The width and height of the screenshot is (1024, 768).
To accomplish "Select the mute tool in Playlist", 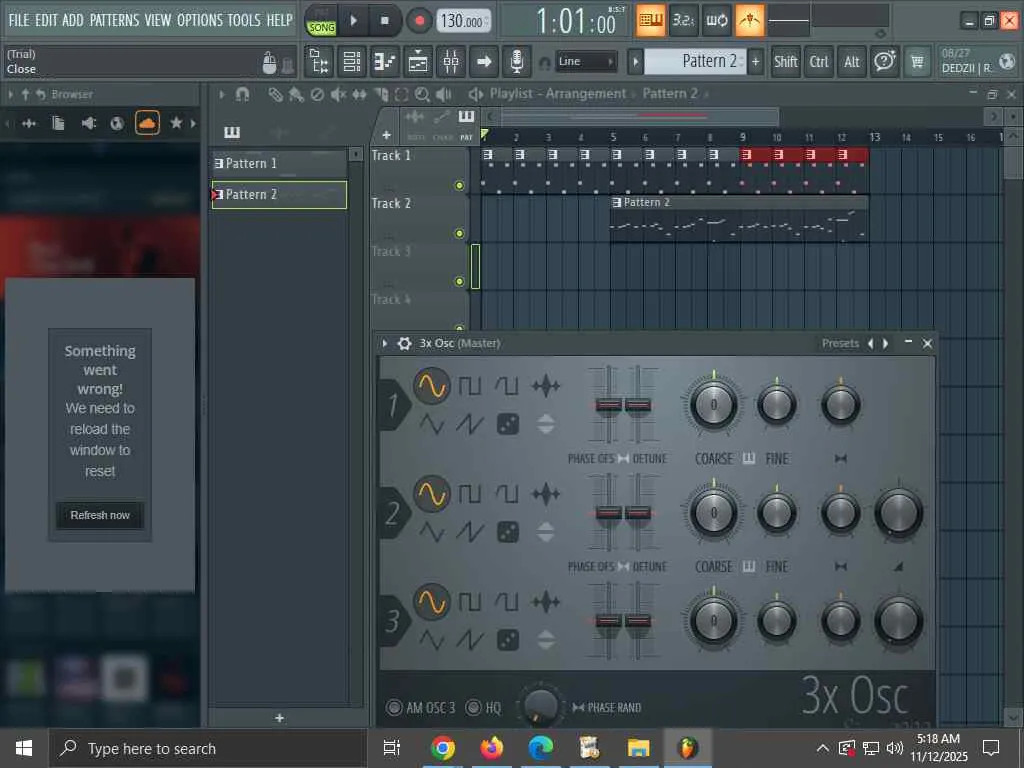I will click(338, 95).
